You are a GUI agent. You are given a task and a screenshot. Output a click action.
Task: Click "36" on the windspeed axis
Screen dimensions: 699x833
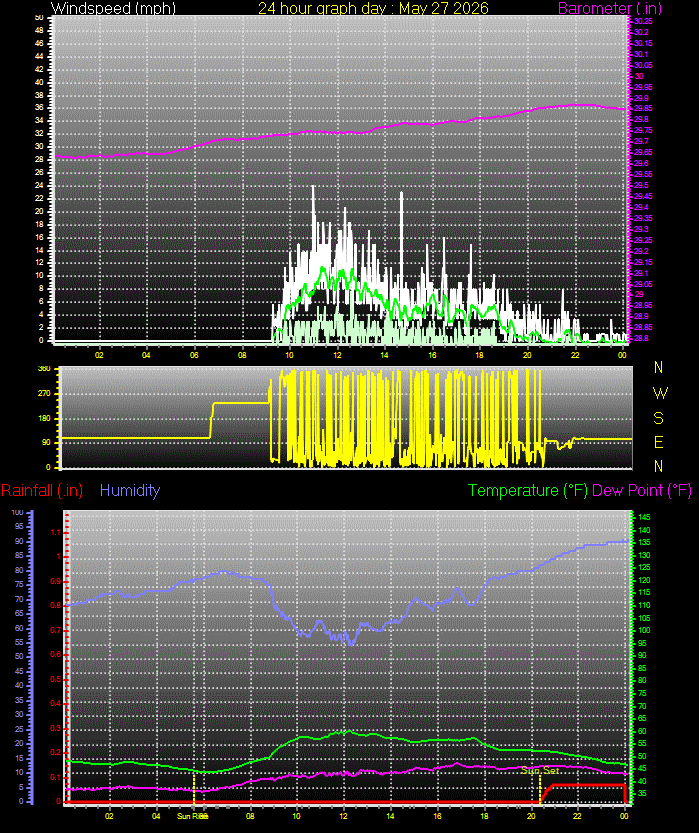click(39, 108)
